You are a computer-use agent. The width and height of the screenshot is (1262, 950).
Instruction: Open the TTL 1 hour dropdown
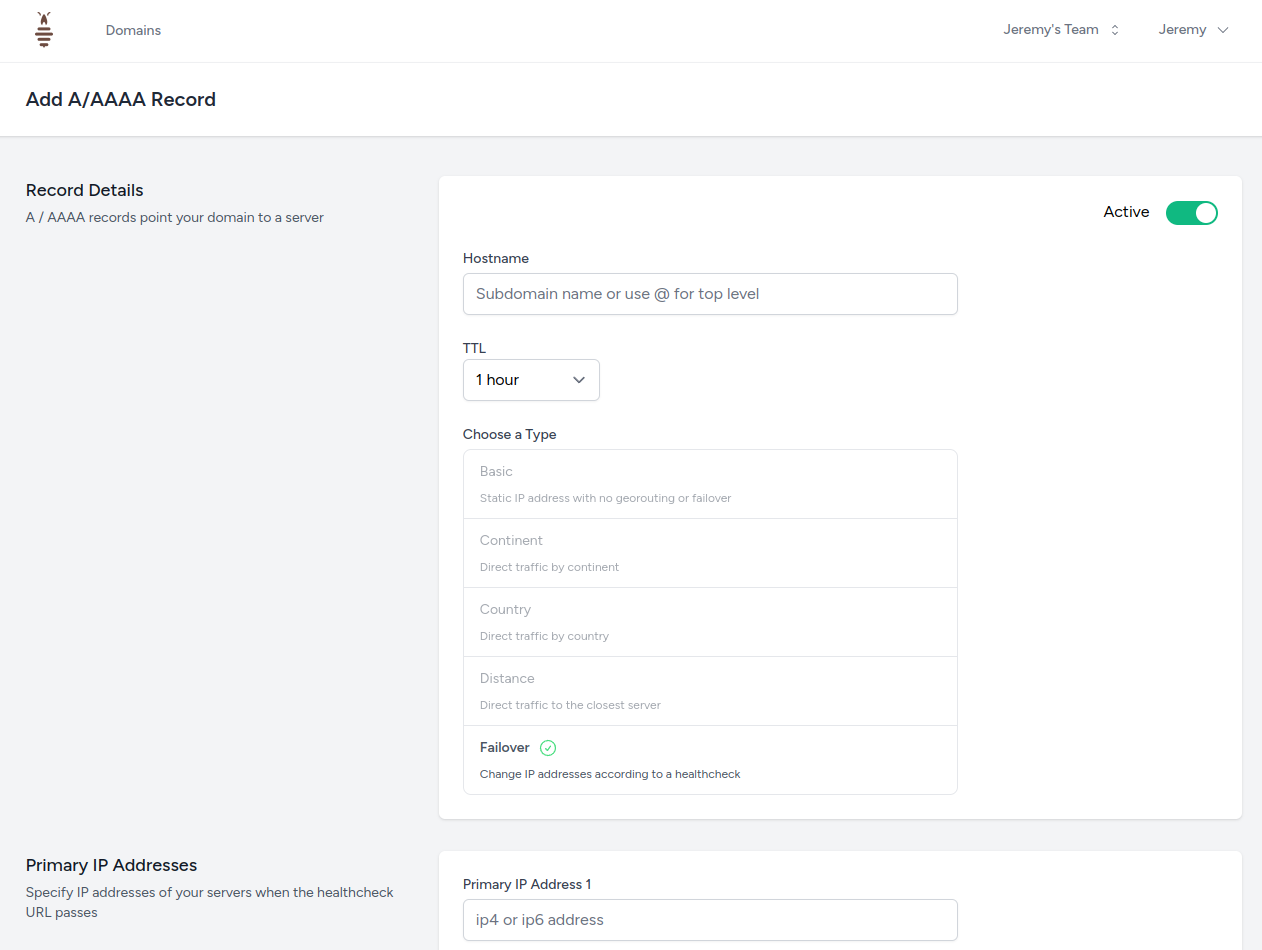531,380
